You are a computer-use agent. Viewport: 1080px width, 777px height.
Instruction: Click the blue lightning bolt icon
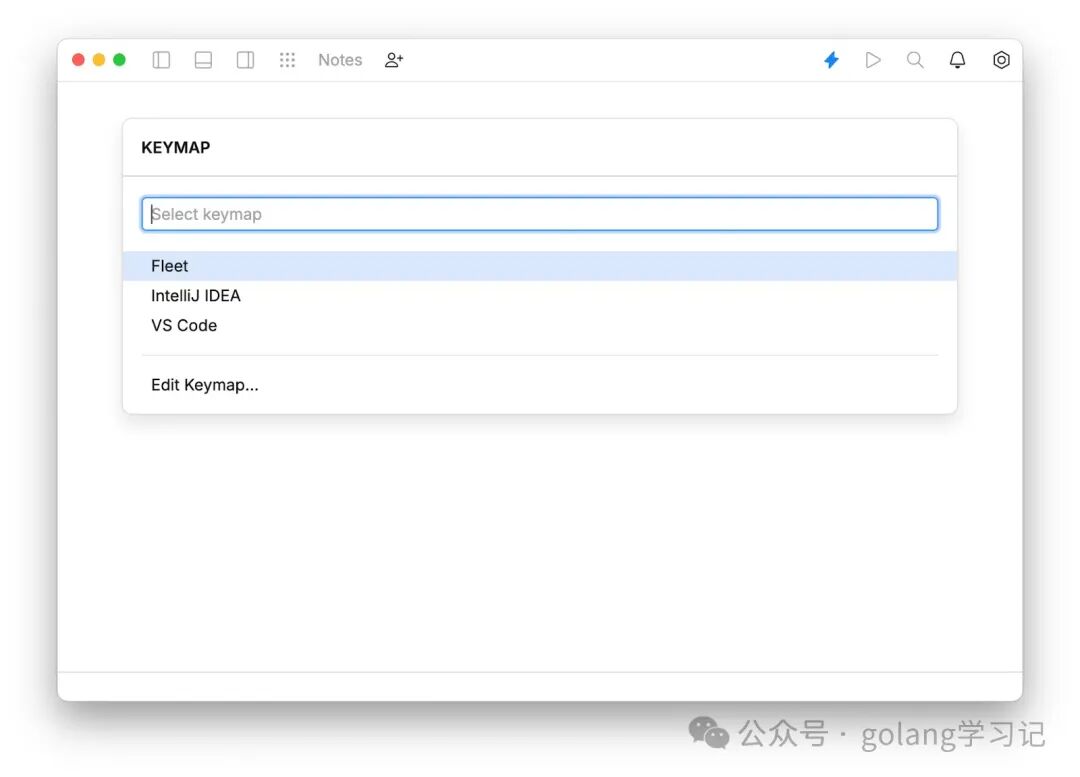coord(831,60)
